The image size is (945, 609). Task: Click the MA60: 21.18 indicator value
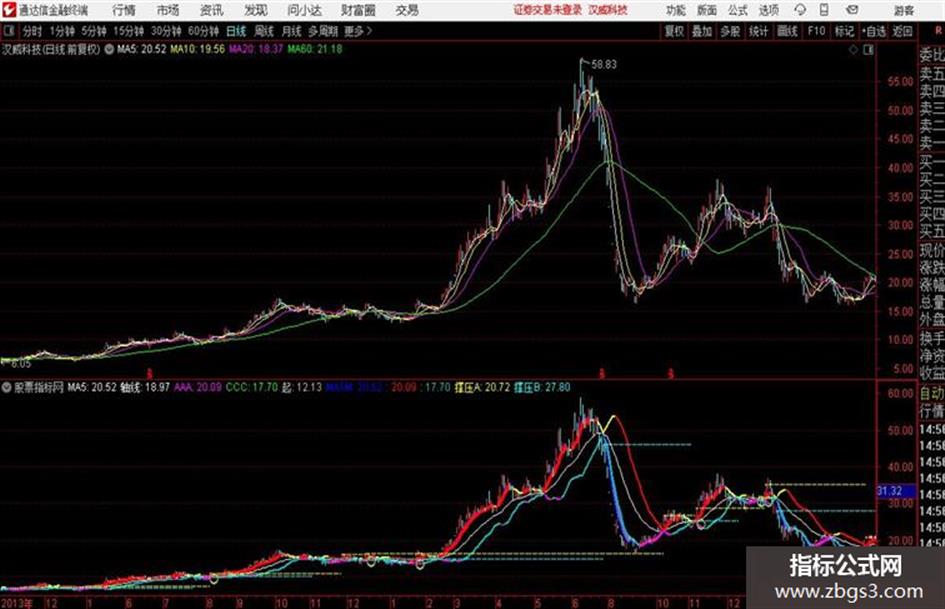(315, 49)
